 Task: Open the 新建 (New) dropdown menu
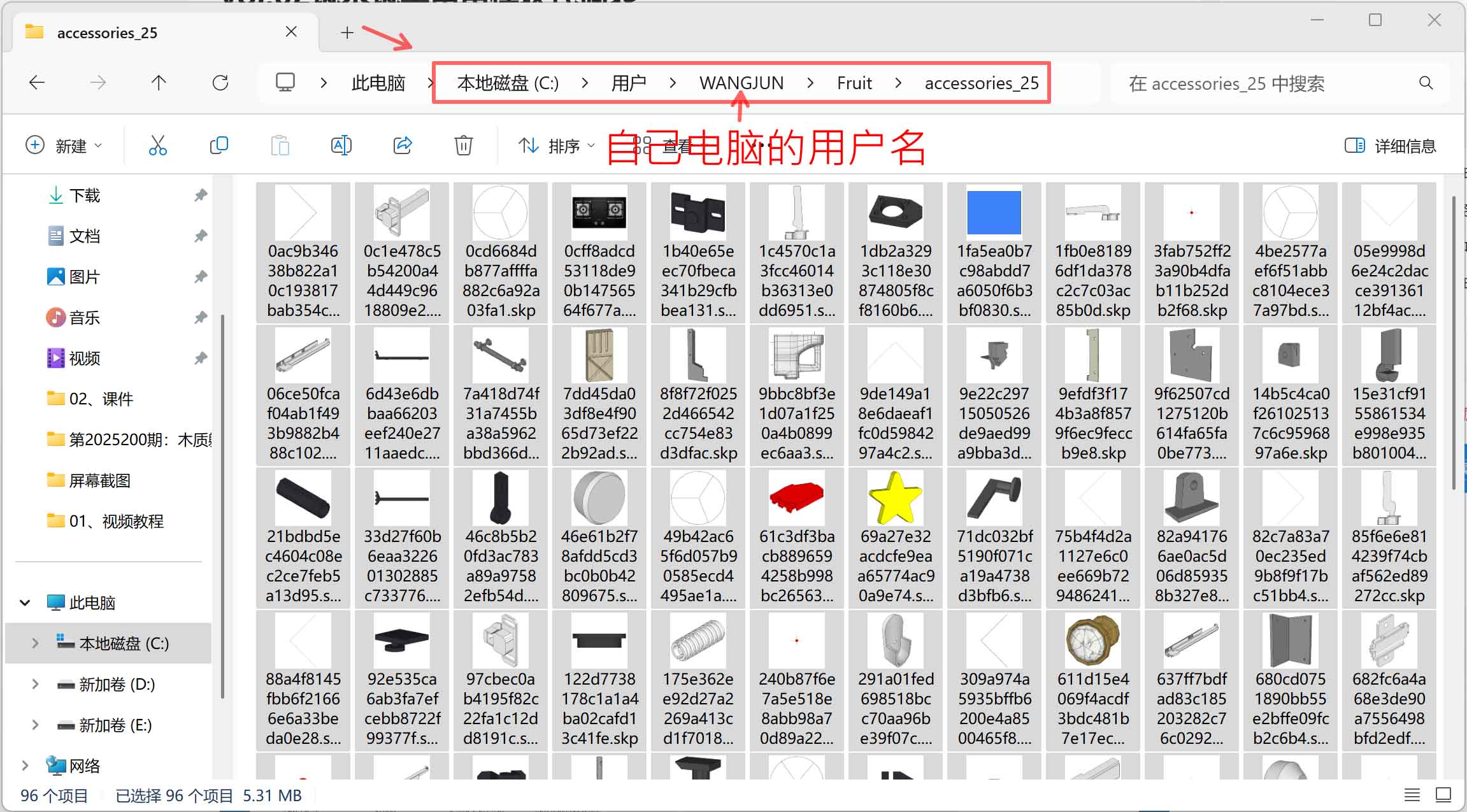coord(64,145)
